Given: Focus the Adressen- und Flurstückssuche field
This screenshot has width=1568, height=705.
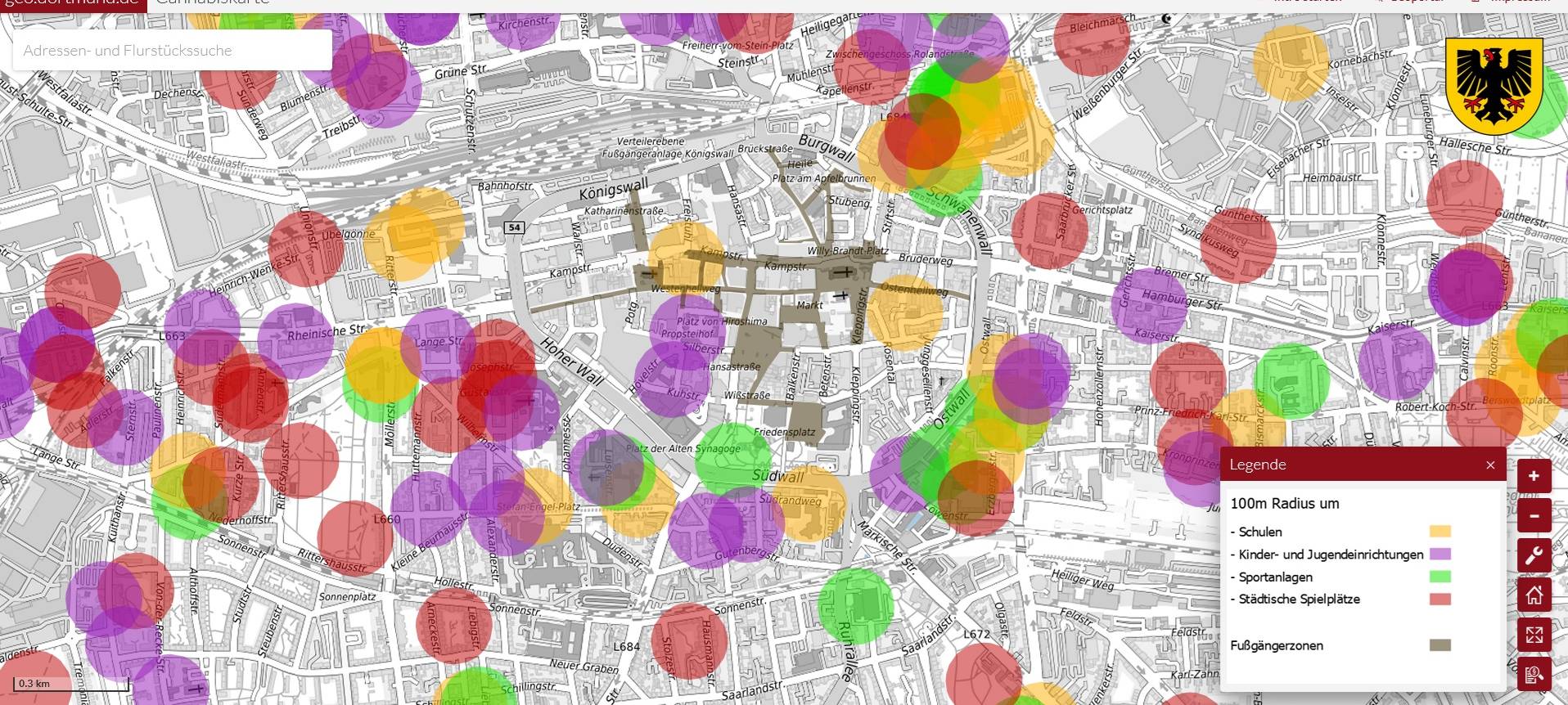Looking at the screenshot, I should pos(172,51).
